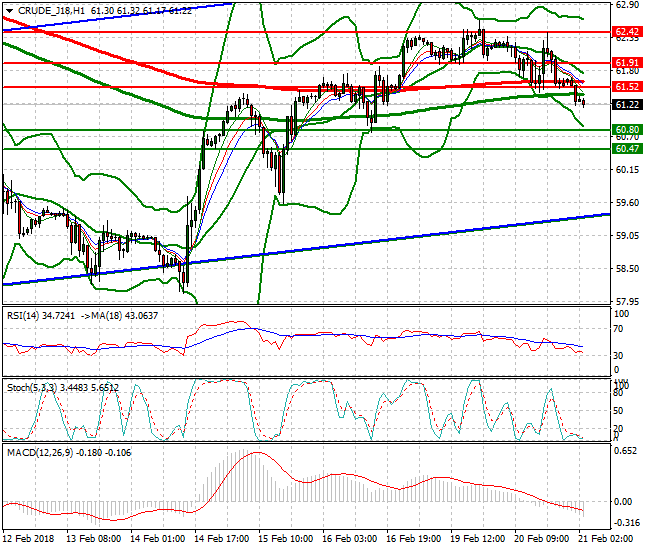Click the MACD scale value 0.652
The image size is (650, 550).
(625, 451)
